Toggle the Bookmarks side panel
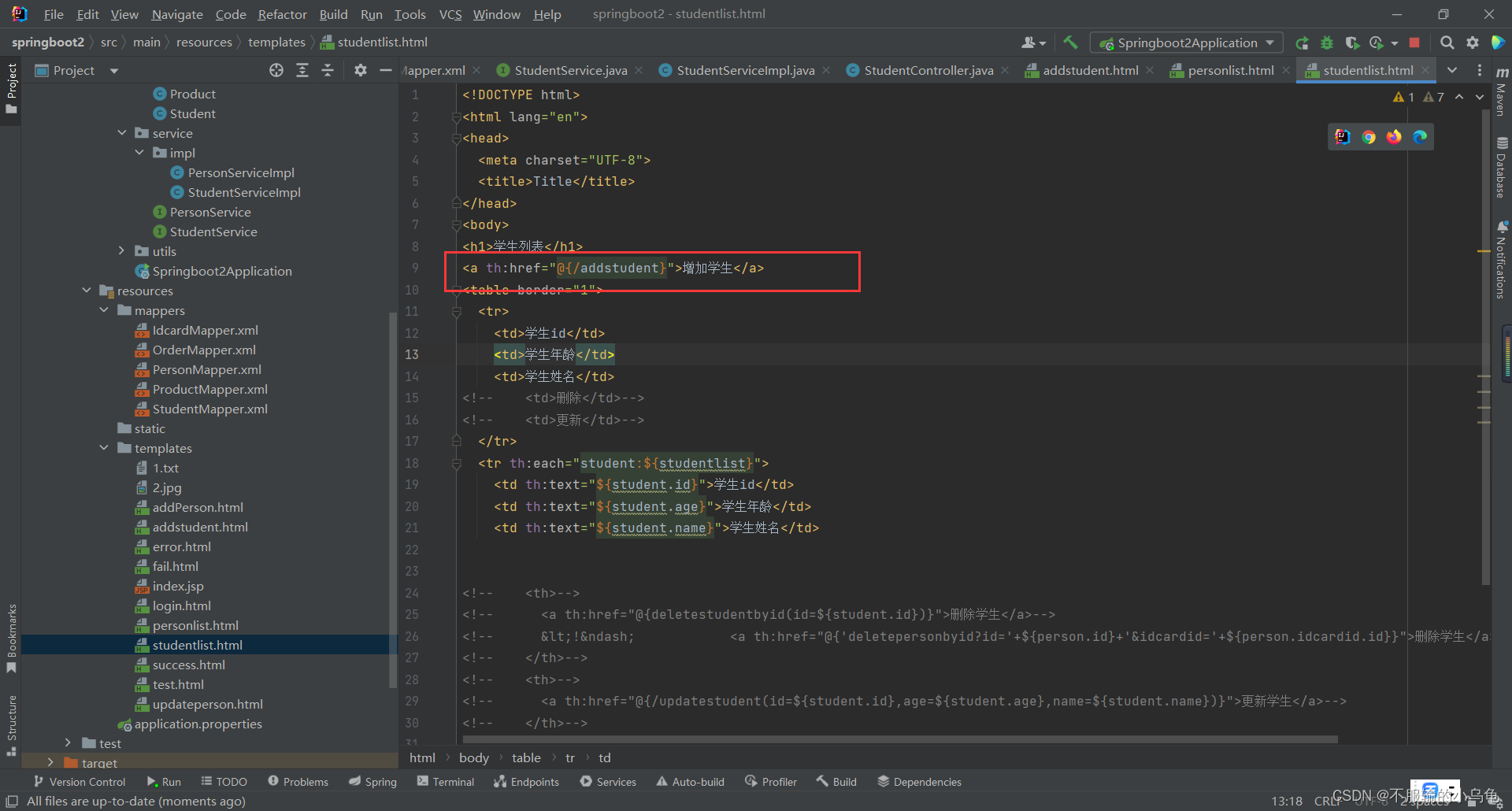The height and width of the screenshot is (811, 1512). tap(11, 638)
